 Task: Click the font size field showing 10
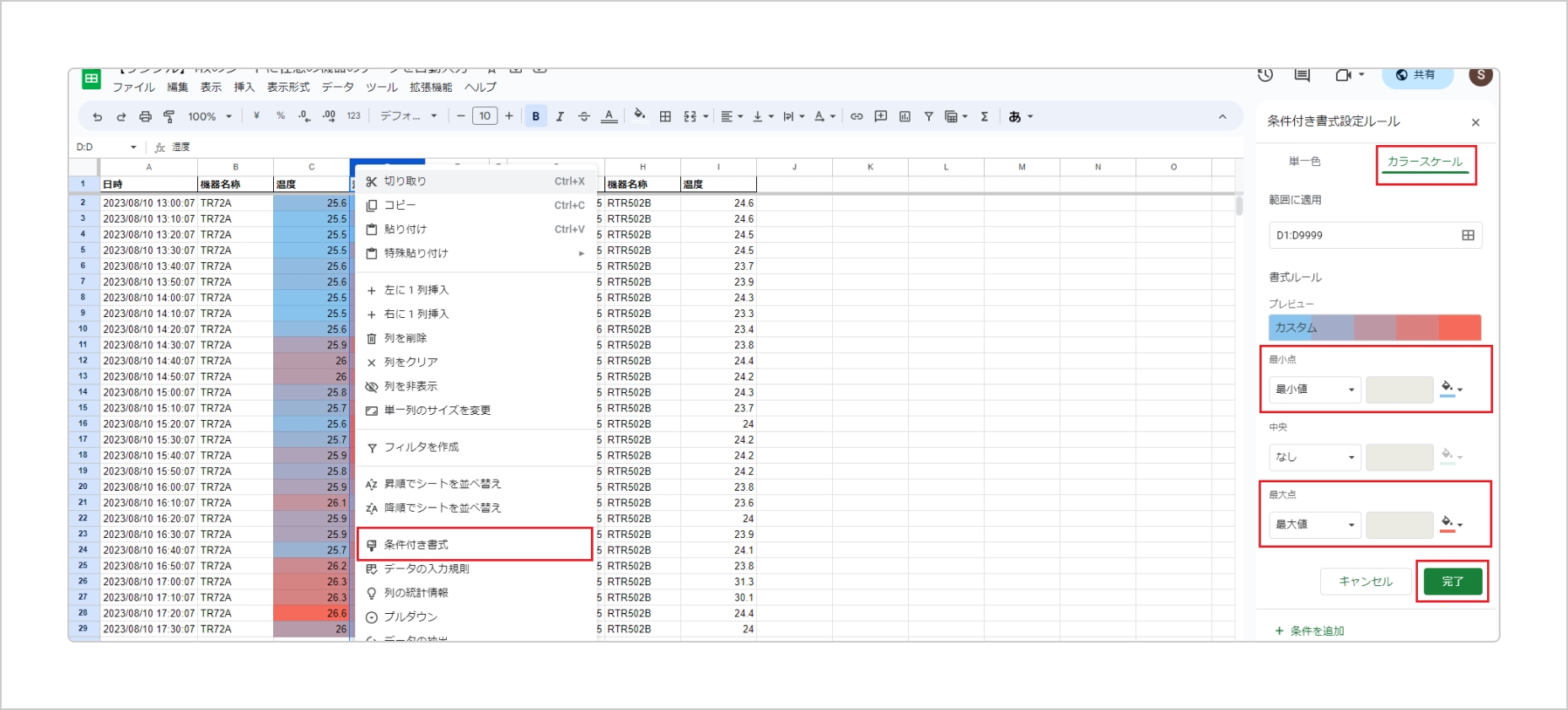tap(485, 116)
